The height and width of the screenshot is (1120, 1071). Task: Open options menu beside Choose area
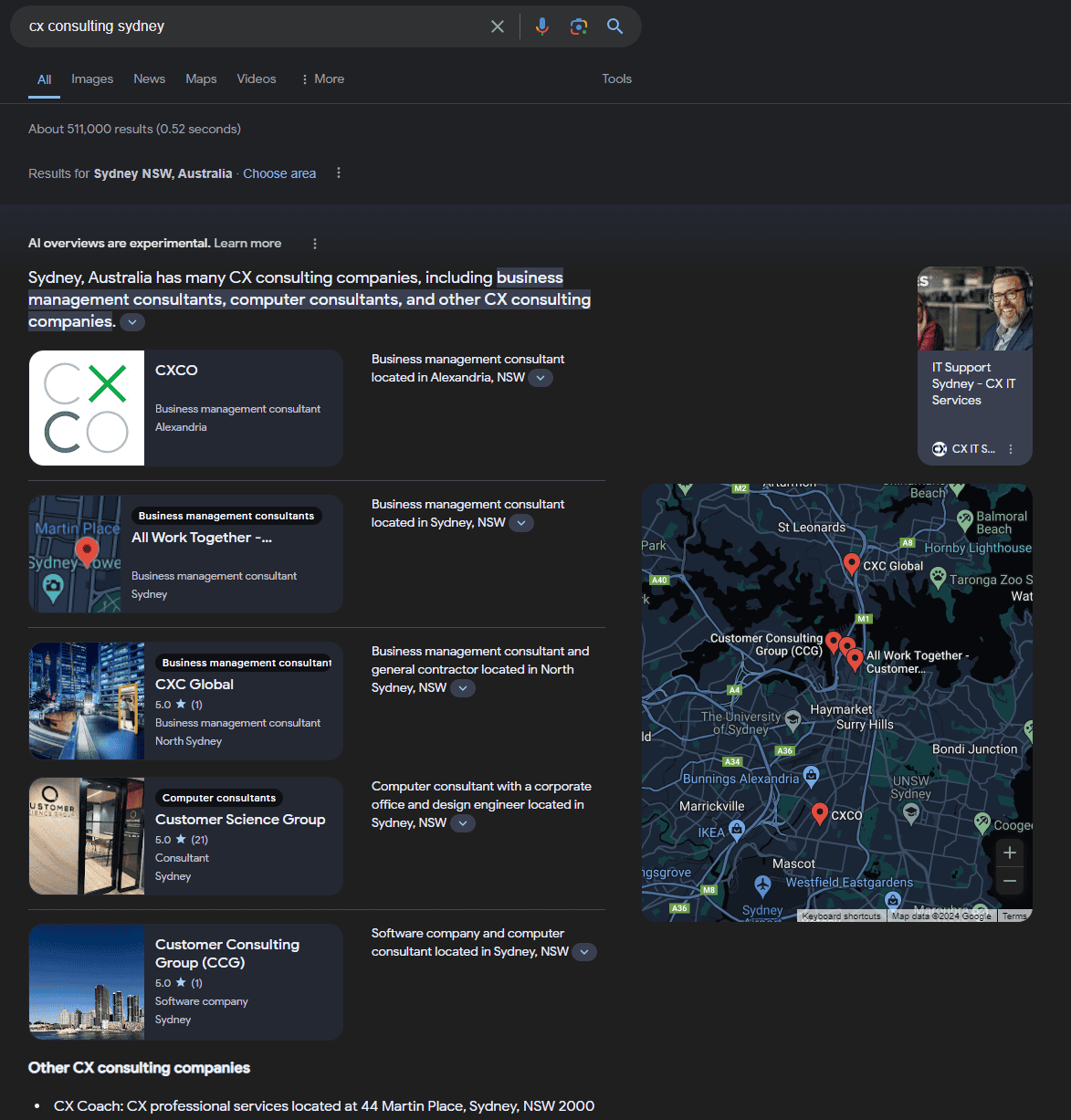click(339, 173)
